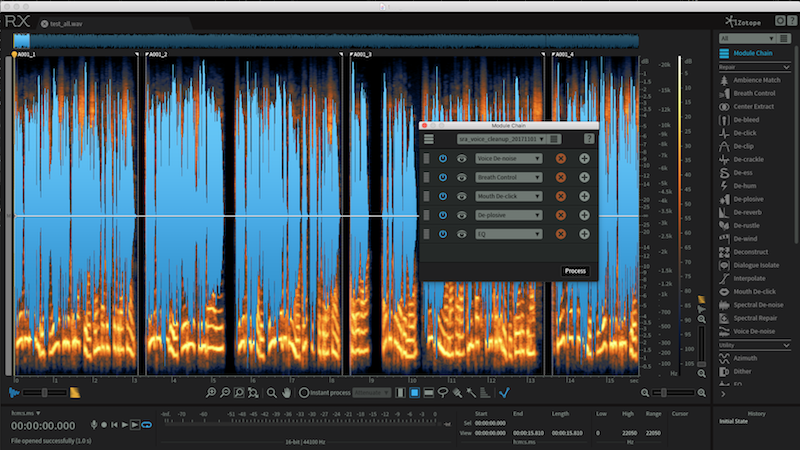800x450 pixels.
Task: Remove Voice De-noise from the chain
Action: pyautogui.click(x=561, y=159)
